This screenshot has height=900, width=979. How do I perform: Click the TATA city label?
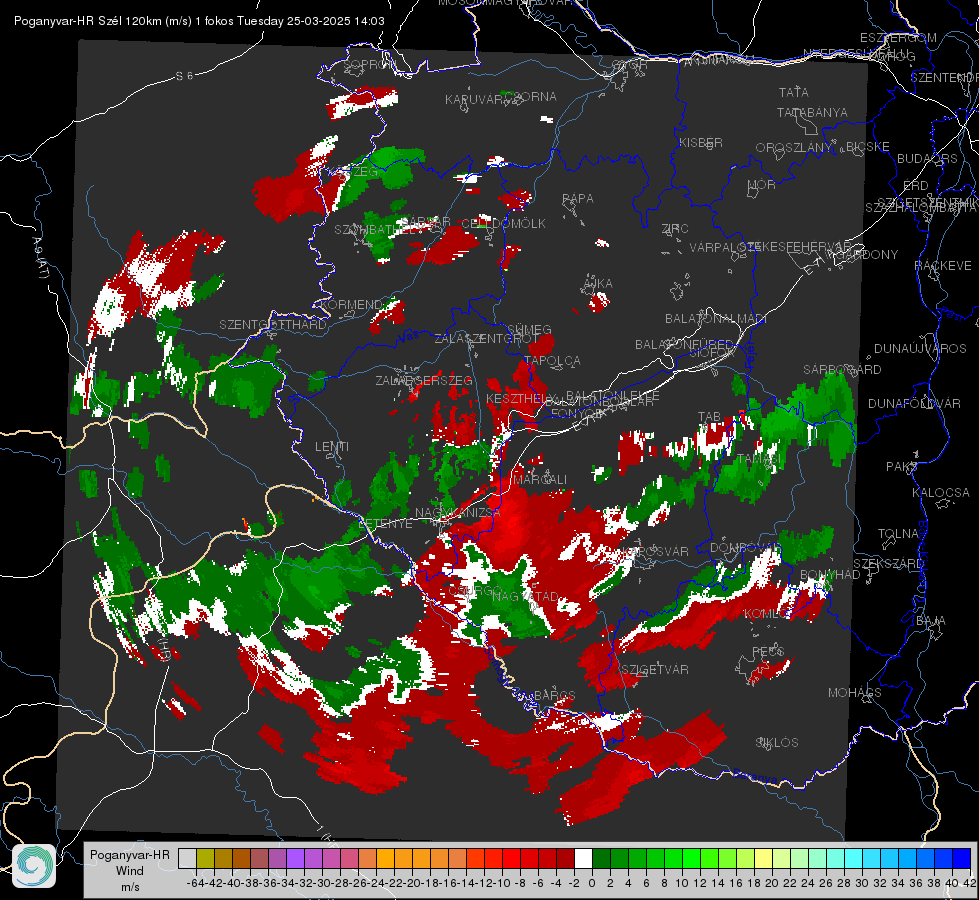[794, 92]
